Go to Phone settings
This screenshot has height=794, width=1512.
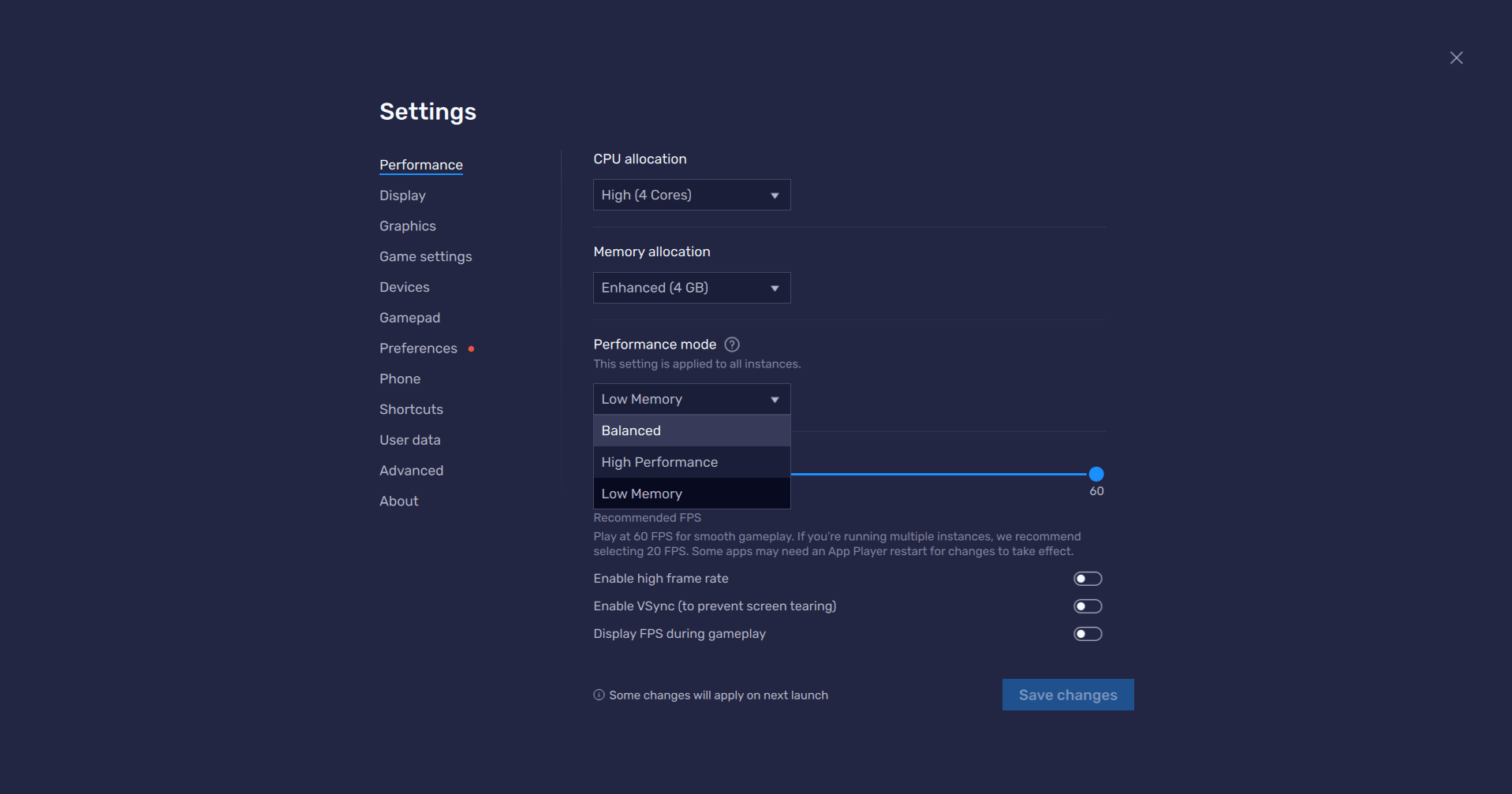pyautogui.click(x=400, y=379)
